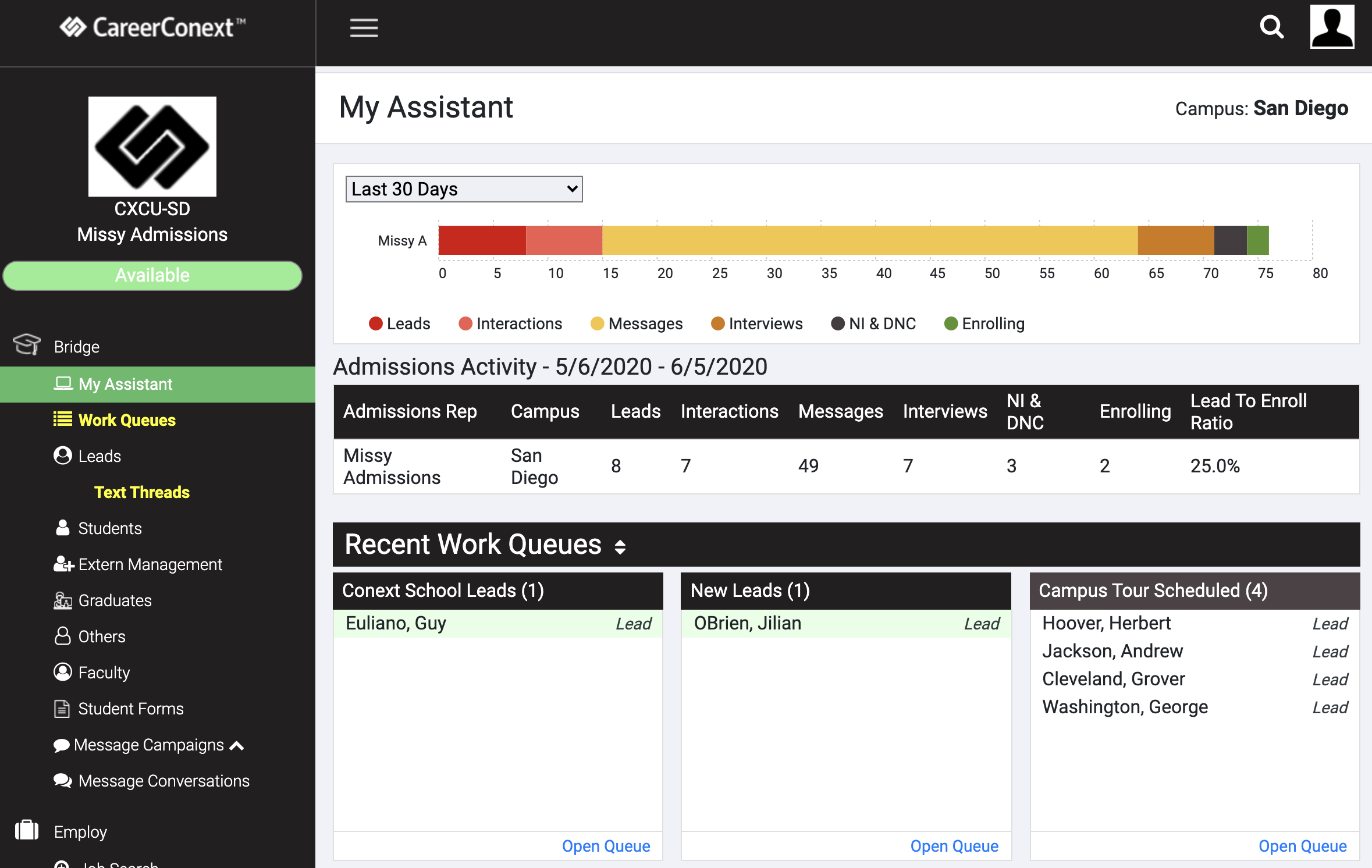
Task: Open the hamburger menu in top bar
Action: (364, 27)
